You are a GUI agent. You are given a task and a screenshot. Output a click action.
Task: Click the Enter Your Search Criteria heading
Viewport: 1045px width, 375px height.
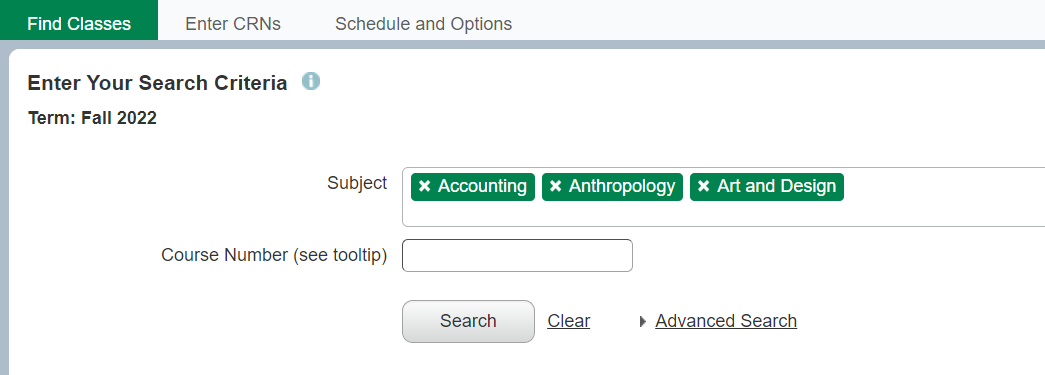point(157,83)
